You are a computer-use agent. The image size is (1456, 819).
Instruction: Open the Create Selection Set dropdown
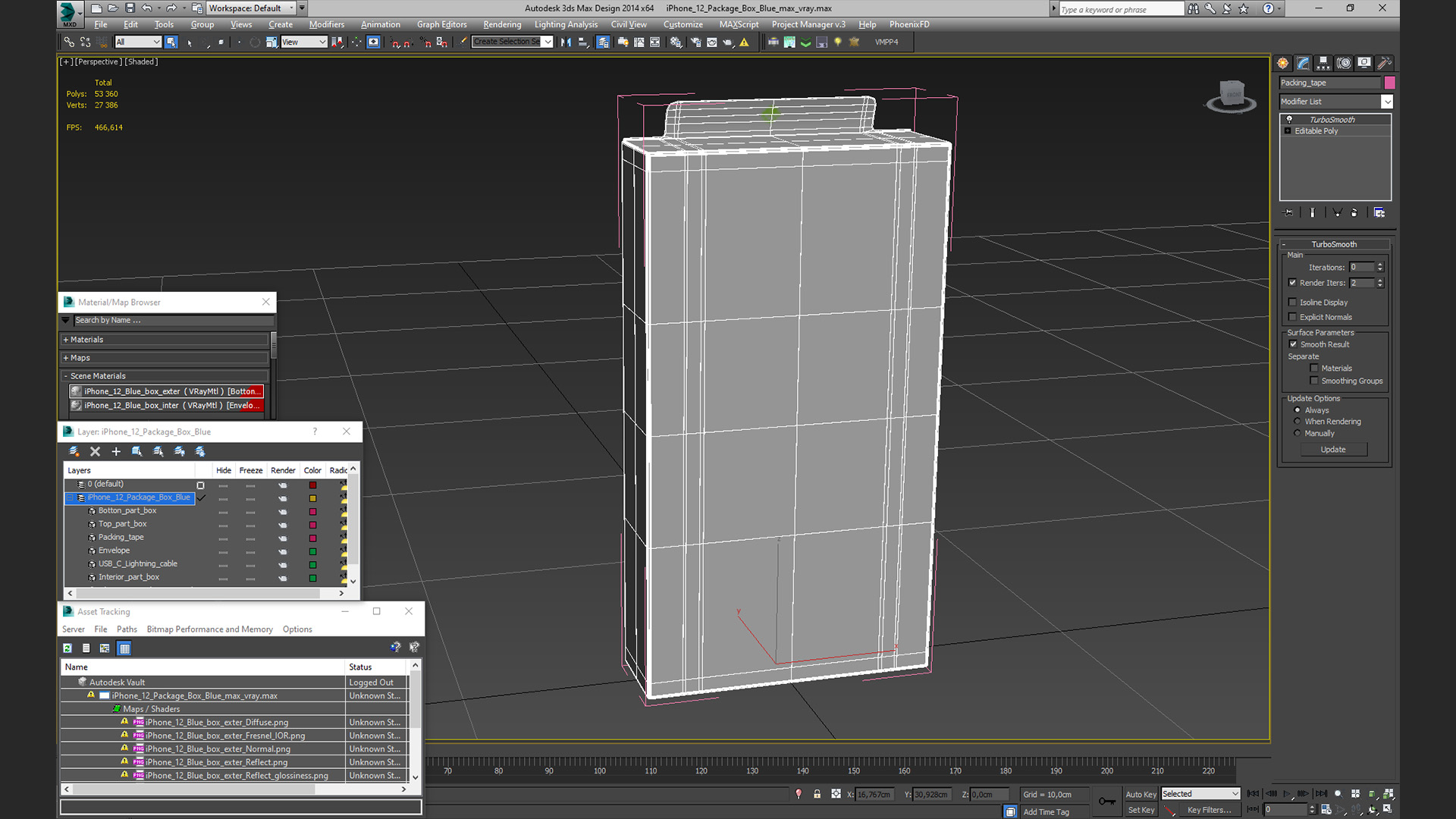(x=512, y=42)
